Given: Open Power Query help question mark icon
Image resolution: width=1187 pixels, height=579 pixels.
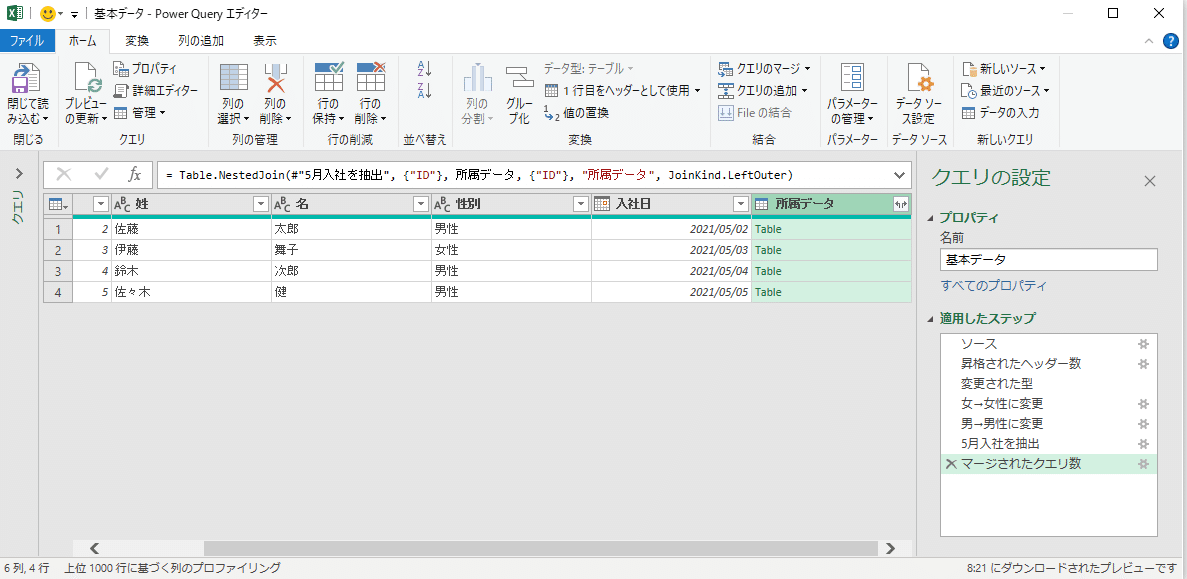Looking at the screenshot, I should click(x=1170, y=41).
